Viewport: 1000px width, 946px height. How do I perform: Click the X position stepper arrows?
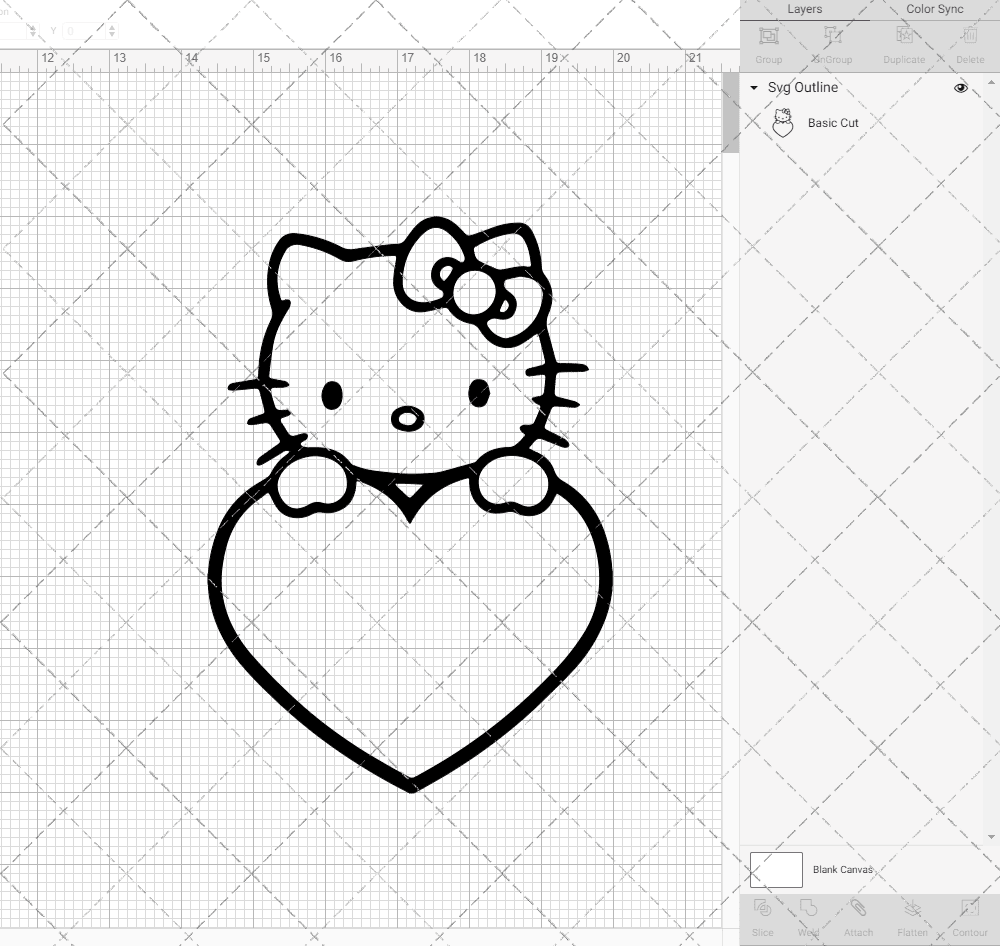32,32
